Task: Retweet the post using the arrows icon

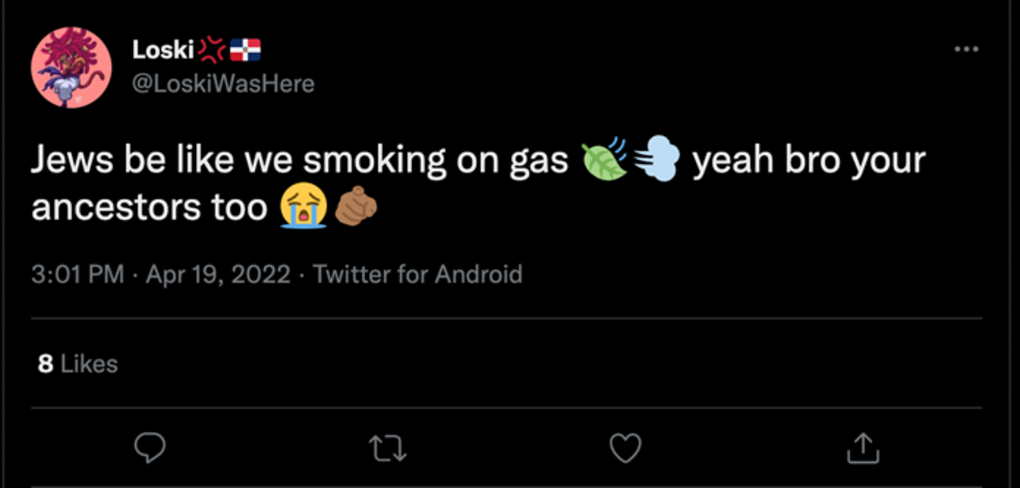Action: (x=387, y=447)
